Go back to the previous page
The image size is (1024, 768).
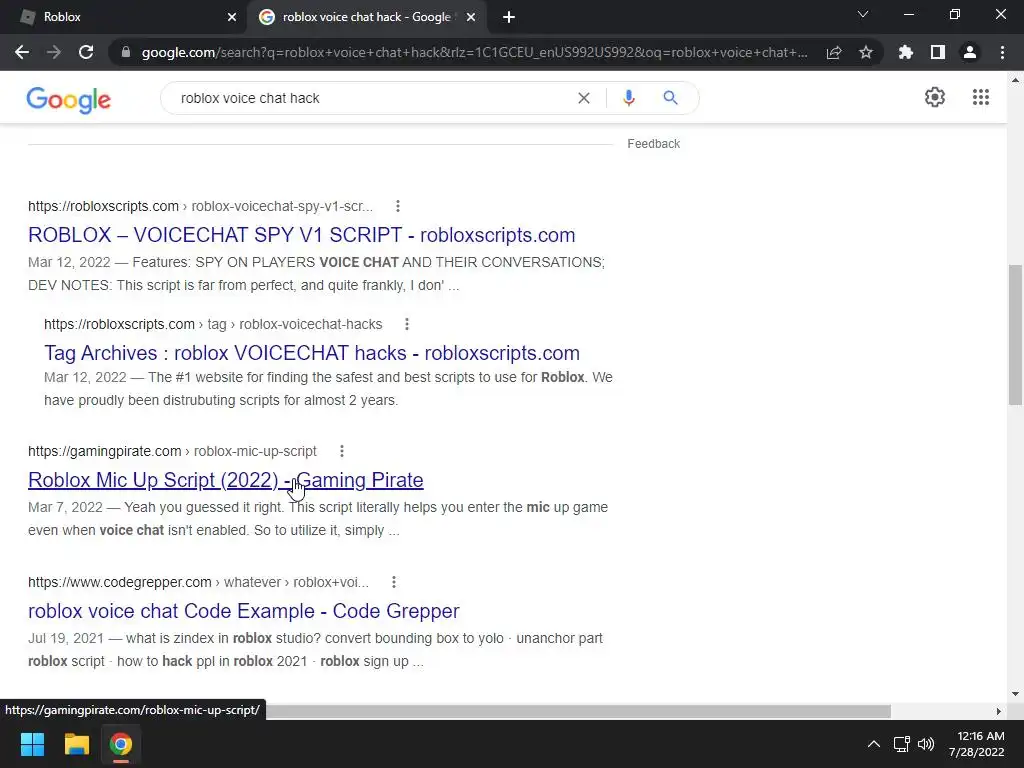22,52
